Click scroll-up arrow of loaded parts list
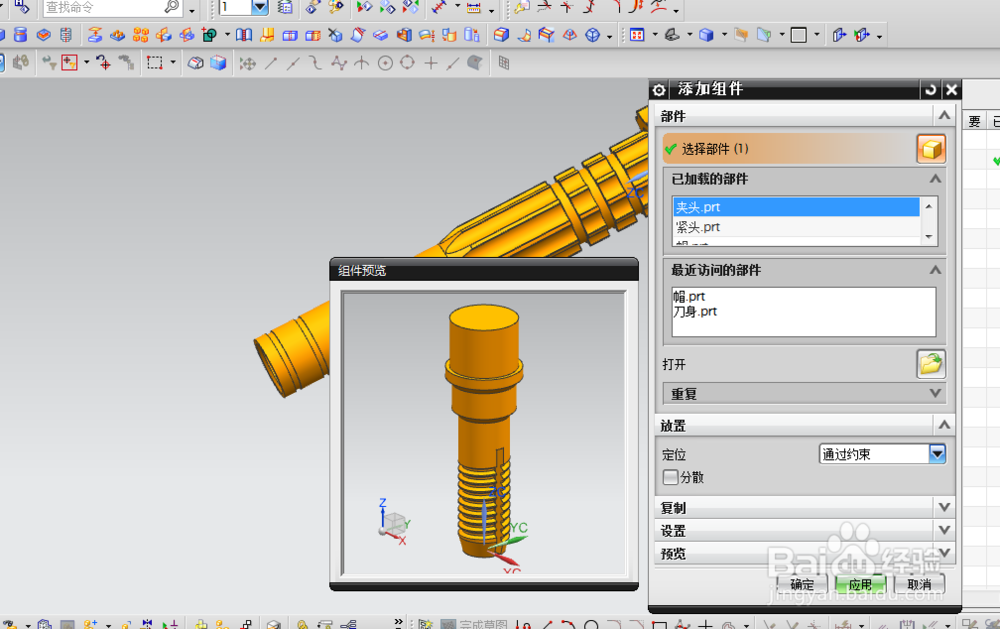The height and width of the screenshot is (629, 1000). click(x=929, y=206)
